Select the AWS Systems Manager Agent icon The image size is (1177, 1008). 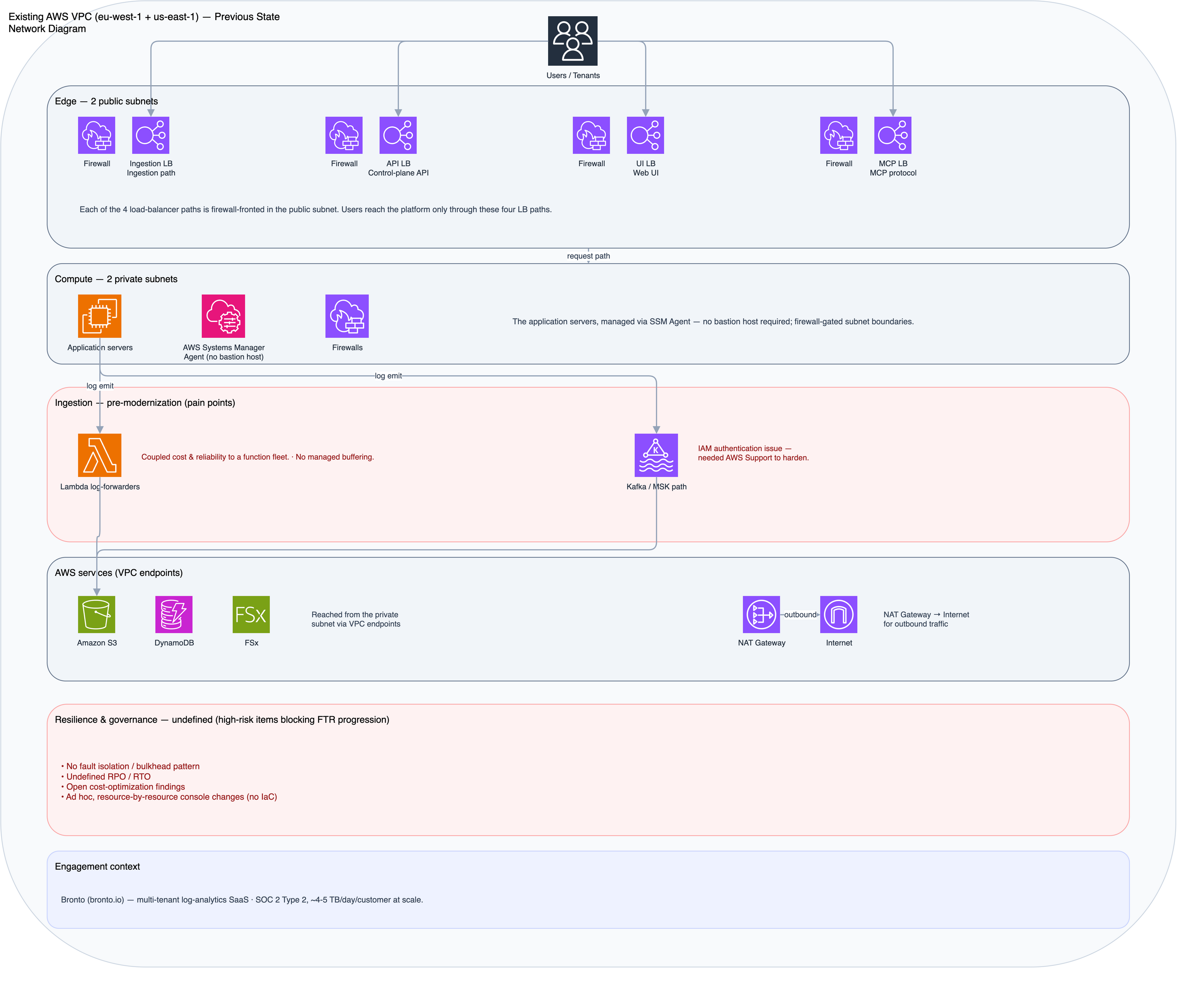(223, 316)
